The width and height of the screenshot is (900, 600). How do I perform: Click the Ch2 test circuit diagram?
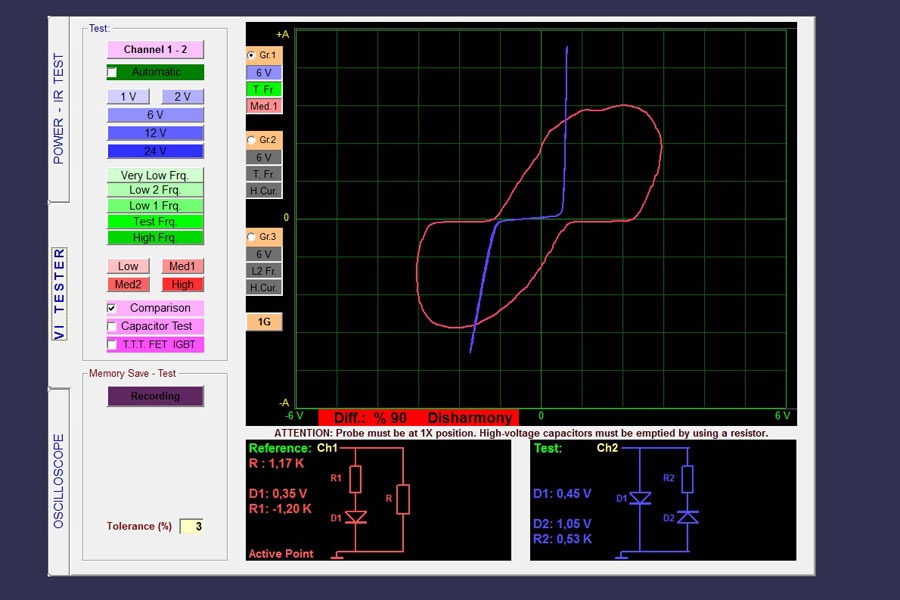(657, 501)
